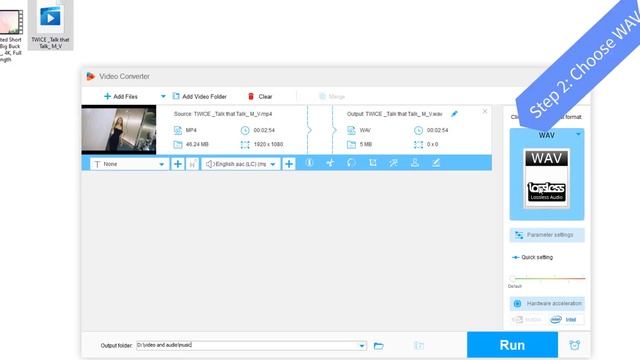Click plus icon to add subtitle
The height and width of the screenshot is (360, 640).
(x=178, y=164)
